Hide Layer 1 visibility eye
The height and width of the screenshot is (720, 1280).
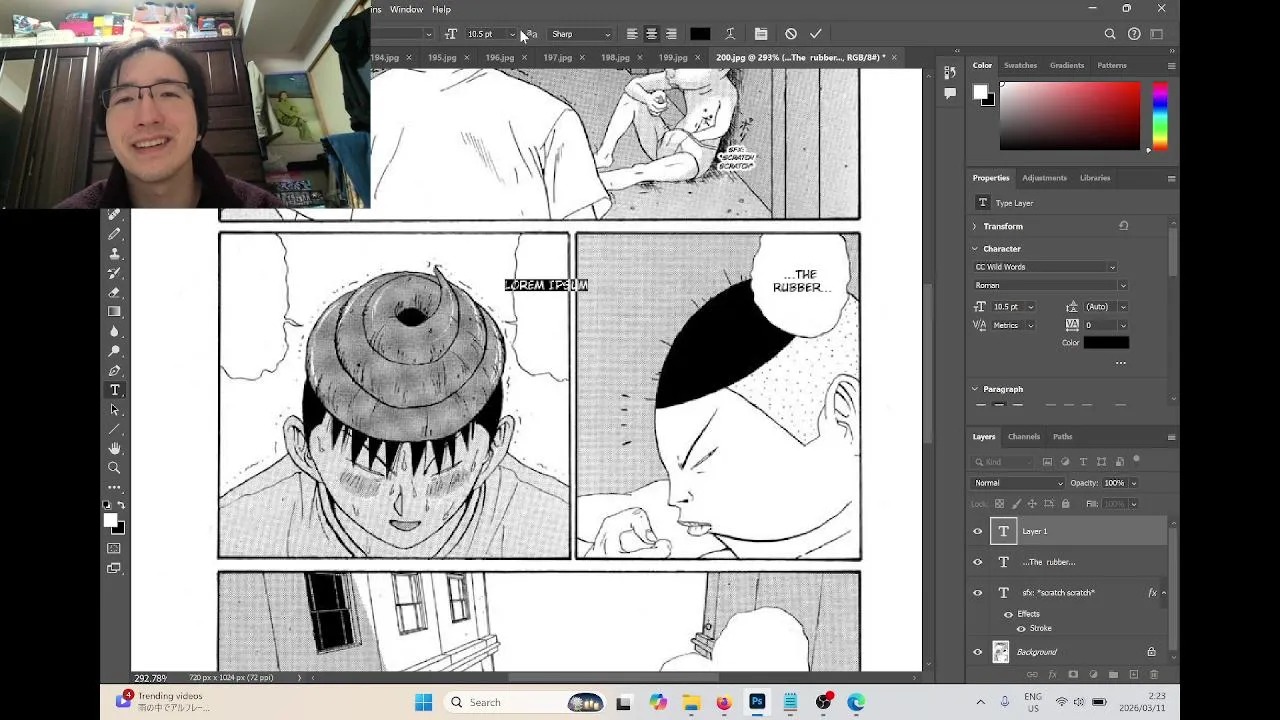pyautogui.click(x=978, y=532)
